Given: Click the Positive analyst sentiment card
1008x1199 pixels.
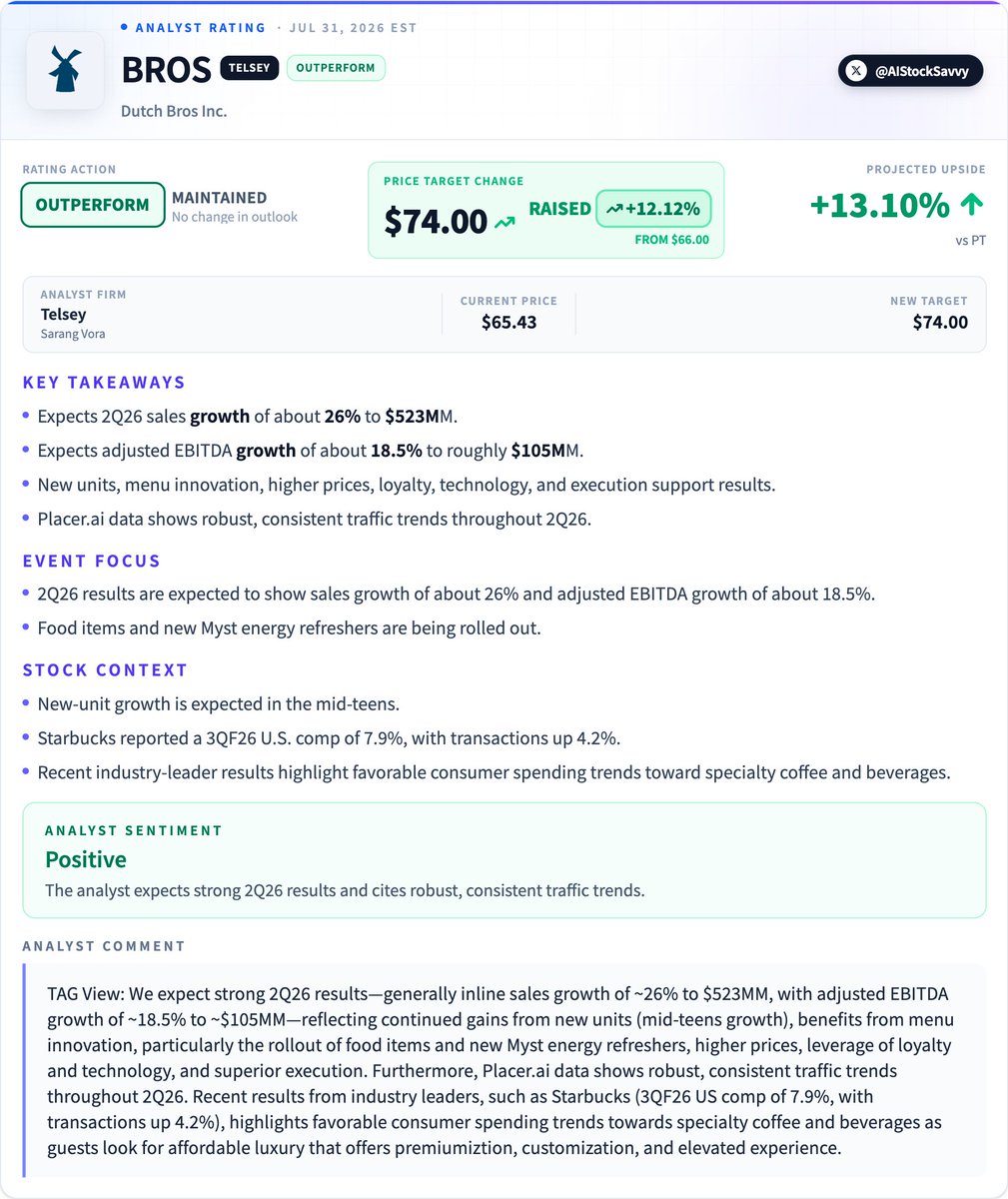Looking at the screenshot, I should 504,859.
